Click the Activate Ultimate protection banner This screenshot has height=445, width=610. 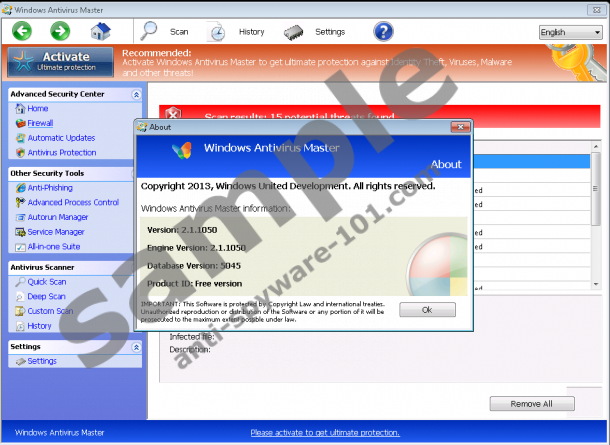tap(60, 62)
